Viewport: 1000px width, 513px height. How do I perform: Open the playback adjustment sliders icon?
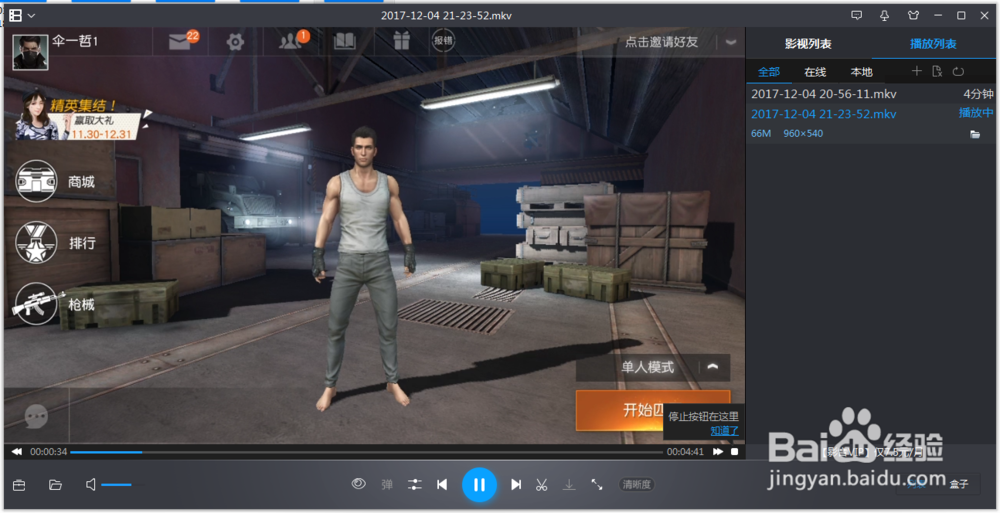coord(415,485)
